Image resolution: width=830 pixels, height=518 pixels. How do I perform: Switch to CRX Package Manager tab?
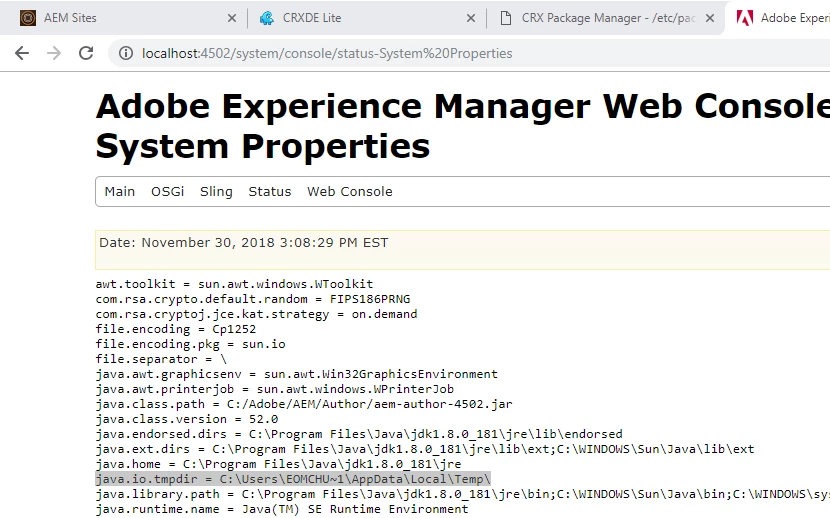point(605,18)
